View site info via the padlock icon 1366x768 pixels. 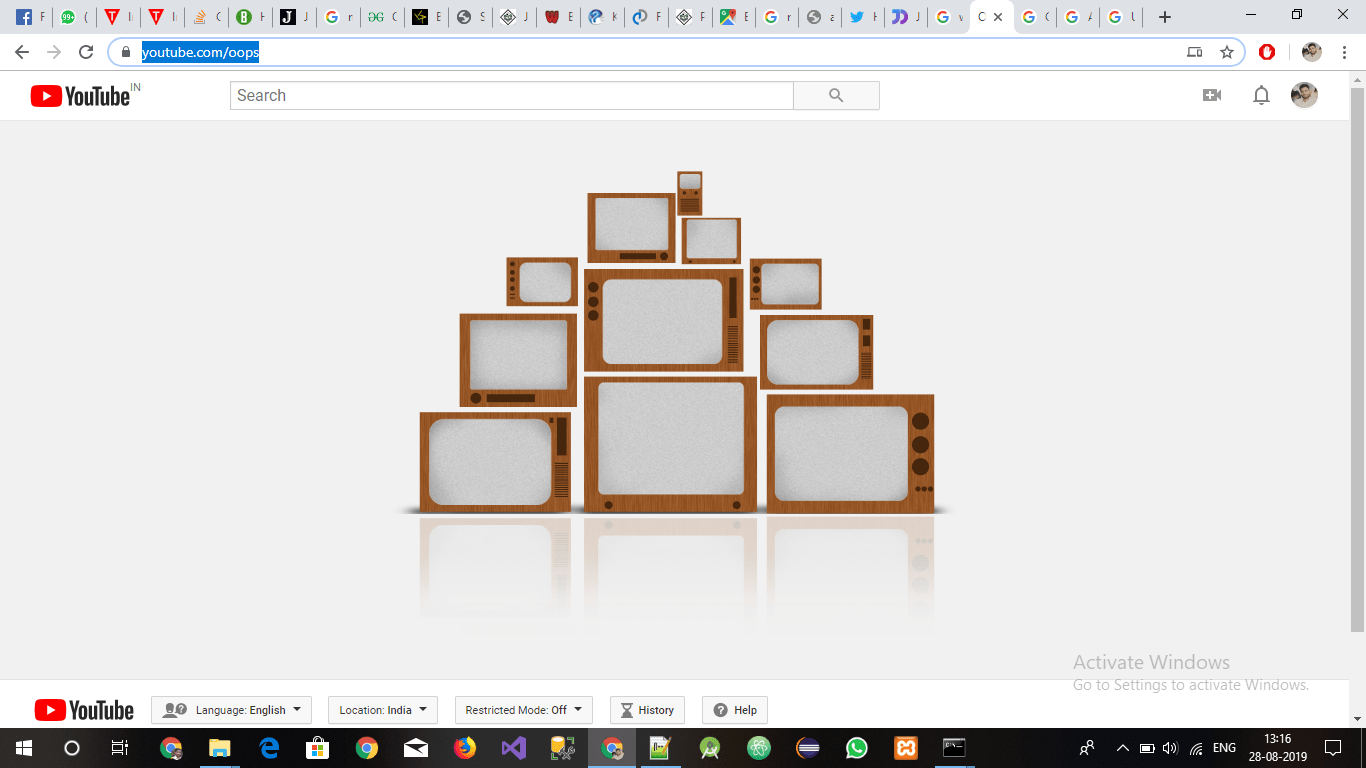(x=126, y=52)
